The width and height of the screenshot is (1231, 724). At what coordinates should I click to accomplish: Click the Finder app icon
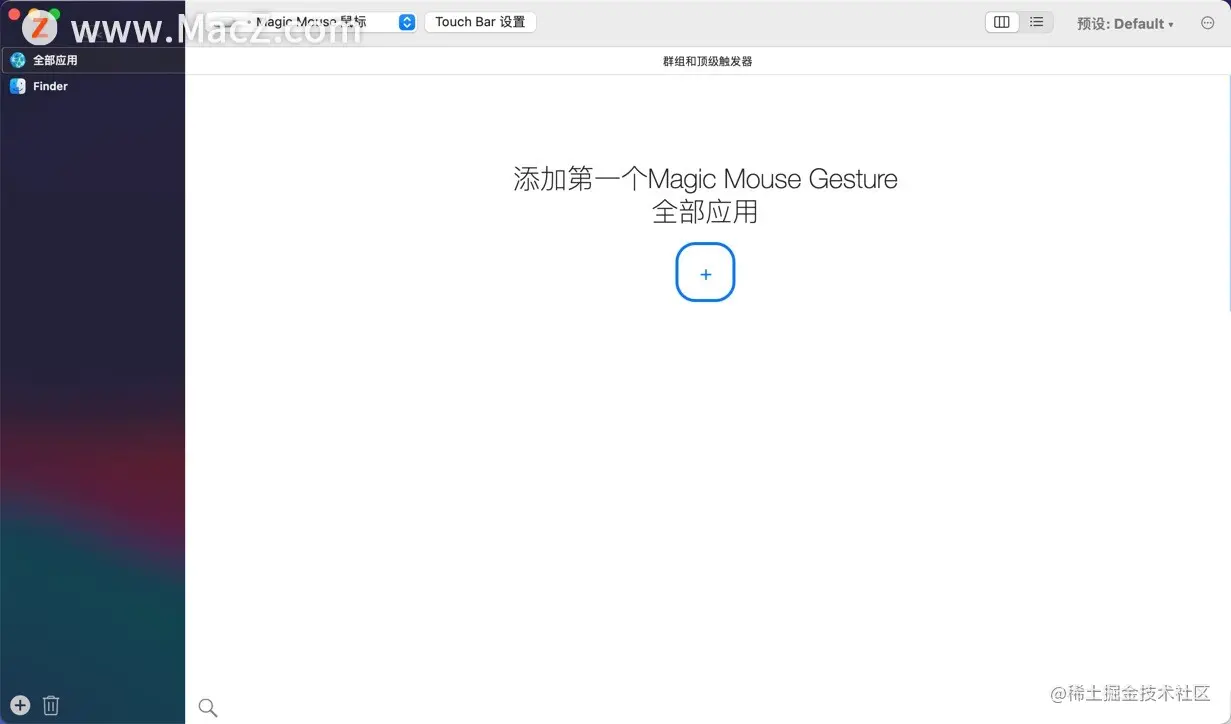[x=18, y=86]
